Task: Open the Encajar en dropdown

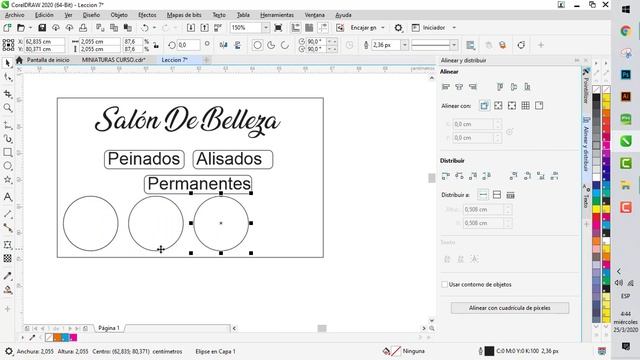Action: 383,28
